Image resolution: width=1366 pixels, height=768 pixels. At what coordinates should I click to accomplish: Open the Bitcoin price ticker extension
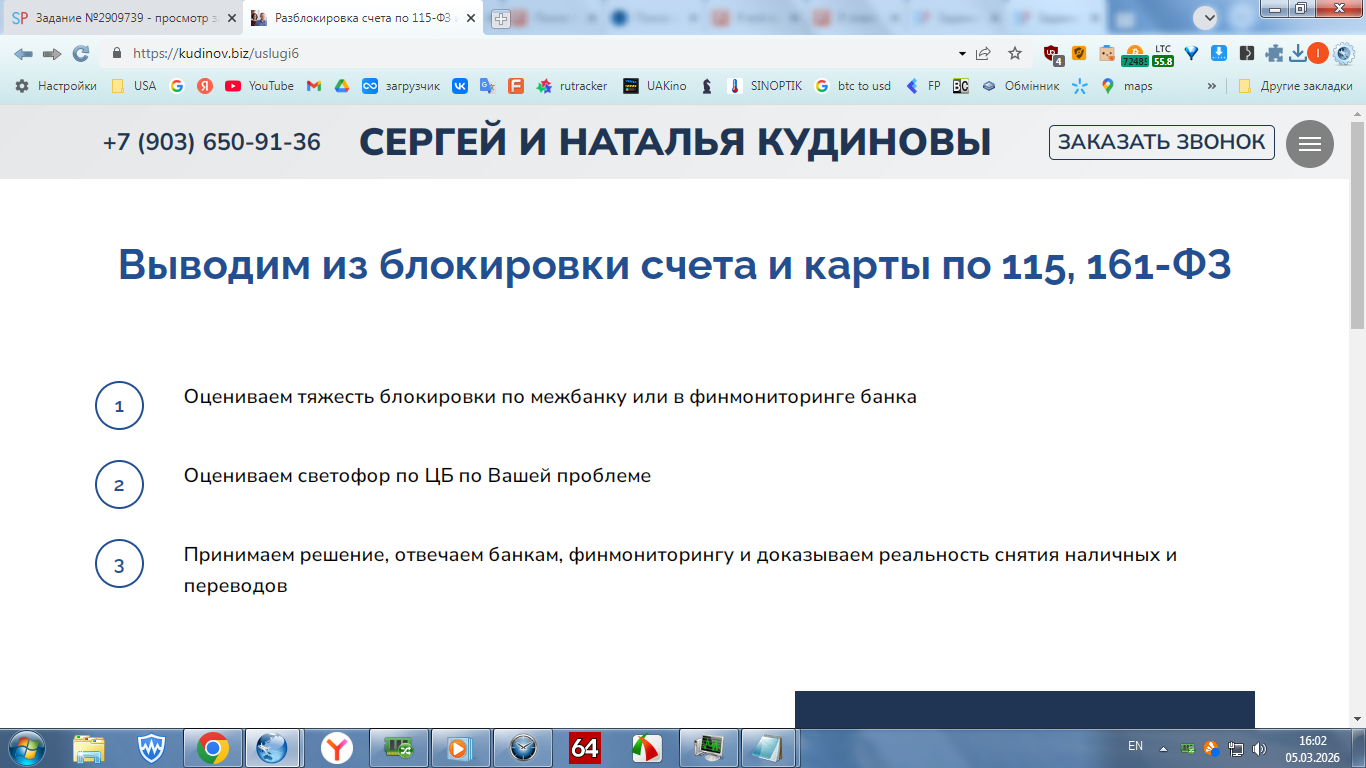tap(1134, 55)
